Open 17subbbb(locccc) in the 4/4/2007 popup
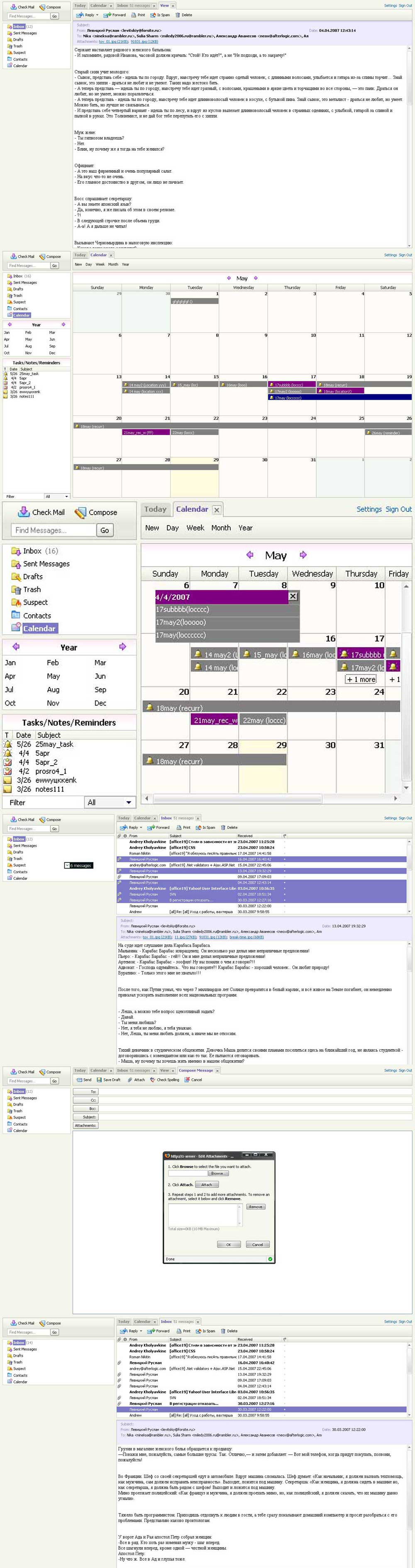 pyautogui.click(x=227, y=609)
